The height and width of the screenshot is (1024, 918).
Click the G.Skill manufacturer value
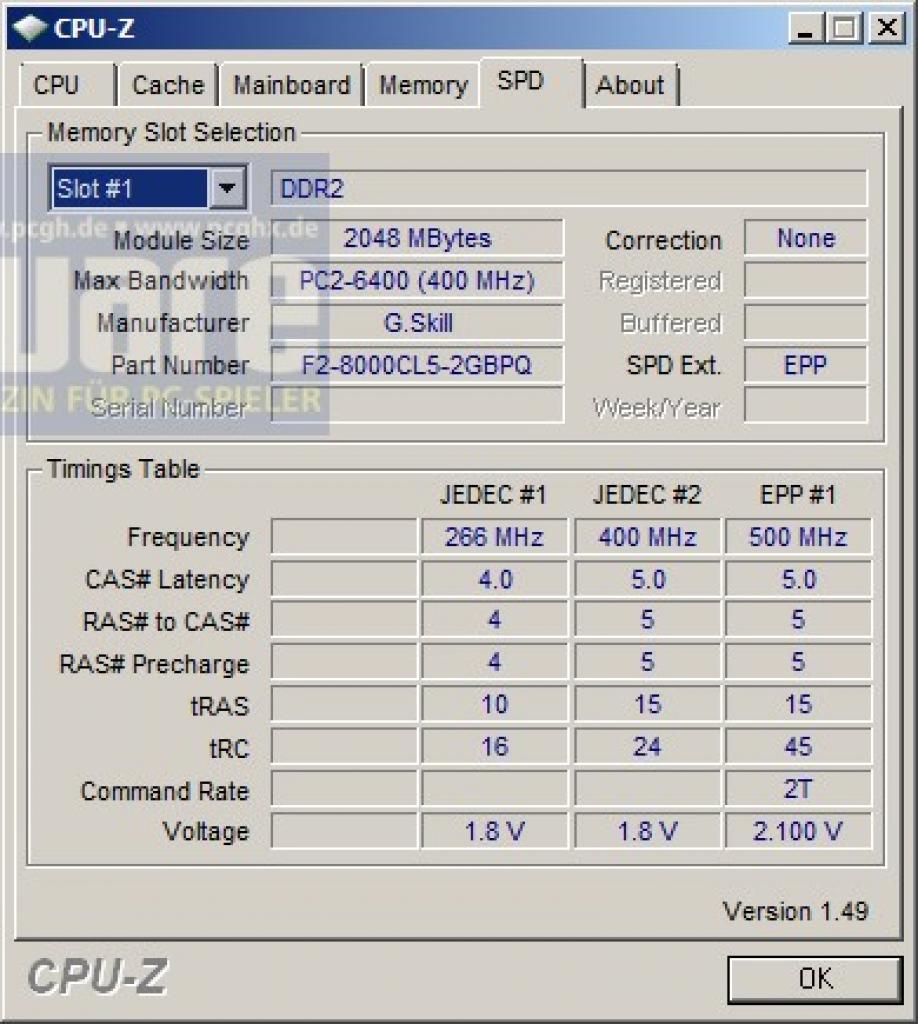pyautogui.click(x=417, y=323)
